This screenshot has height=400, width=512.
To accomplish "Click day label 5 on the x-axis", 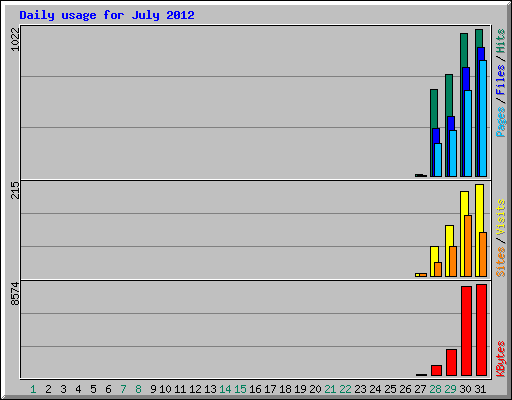I will click(x=93, y=389).
